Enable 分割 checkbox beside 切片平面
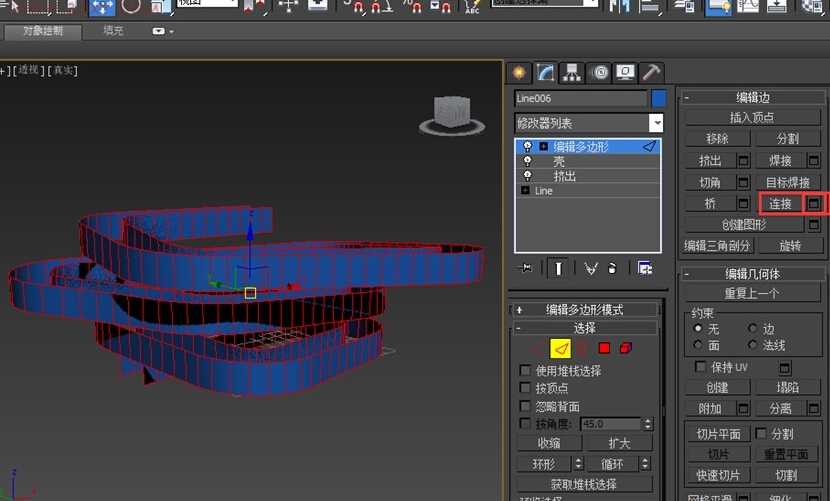The height and width of the screenshot is (501, 830). point(761,433)
